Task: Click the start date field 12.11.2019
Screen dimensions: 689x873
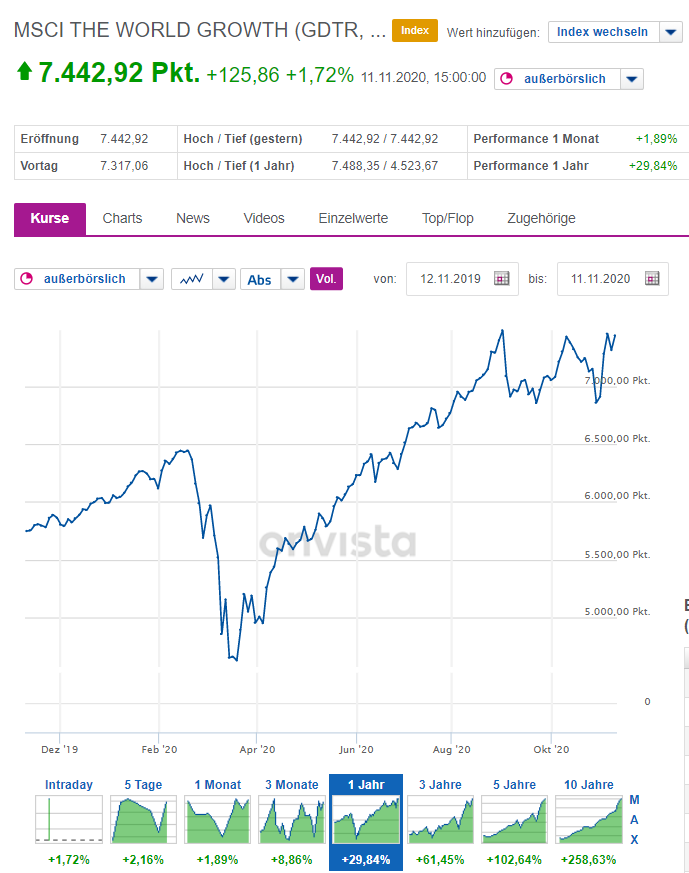Action: [450, 279]
